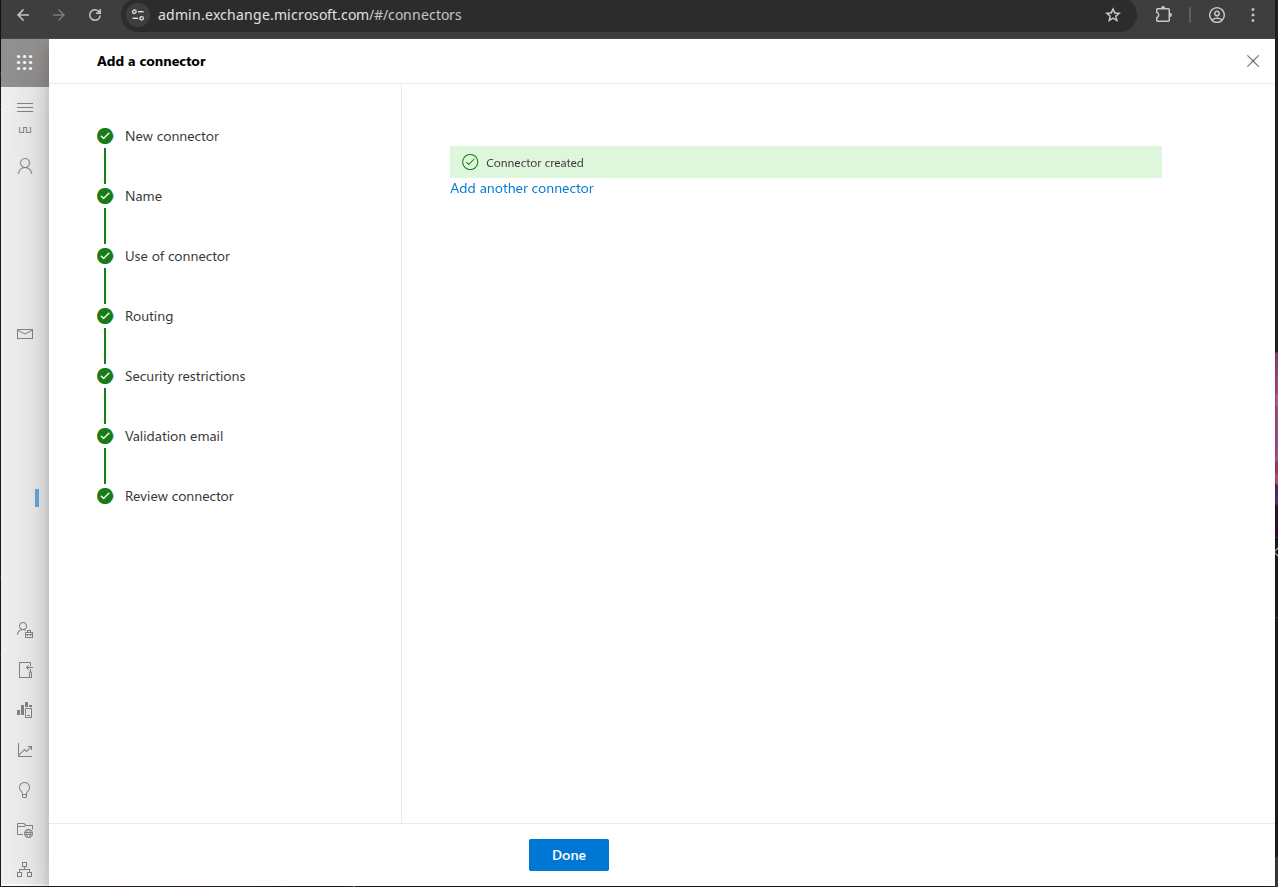Toggle the hamburger navigation menu
Screen dimensions: 1278x887
pyautogui.click(x=25, y=107)
